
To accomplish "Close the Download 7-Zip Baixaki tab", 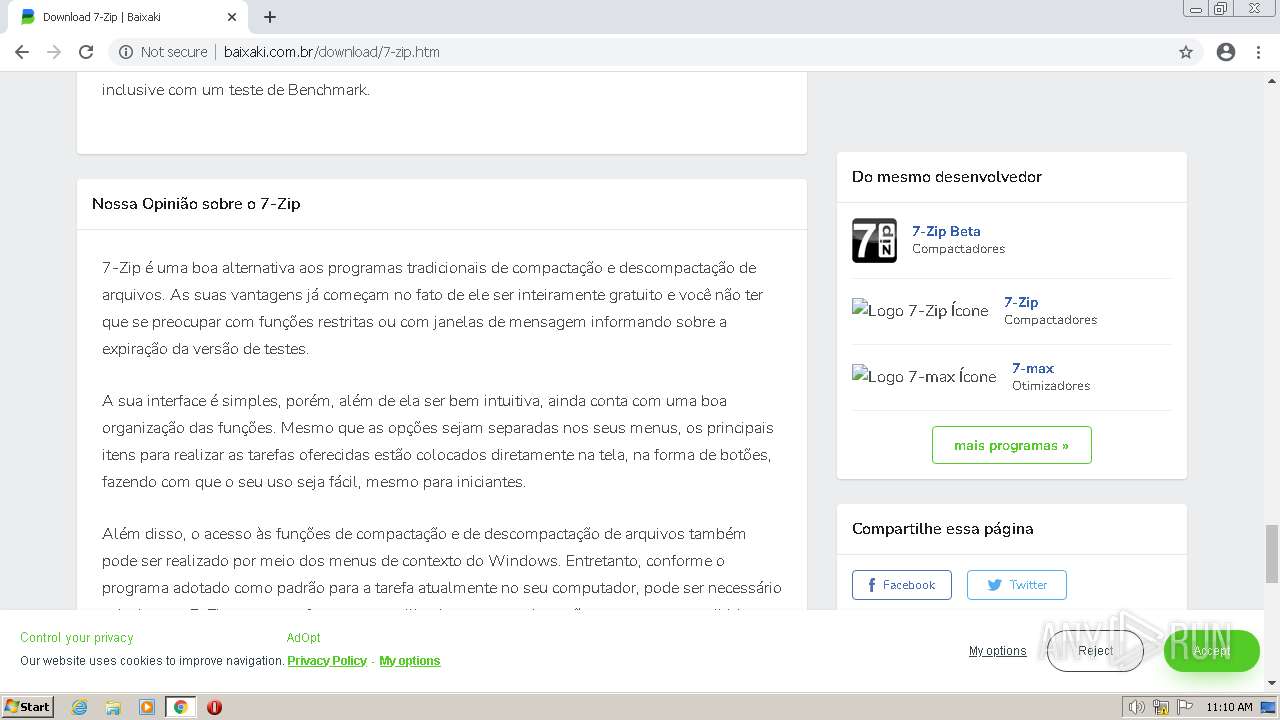I will coord(232,17).
